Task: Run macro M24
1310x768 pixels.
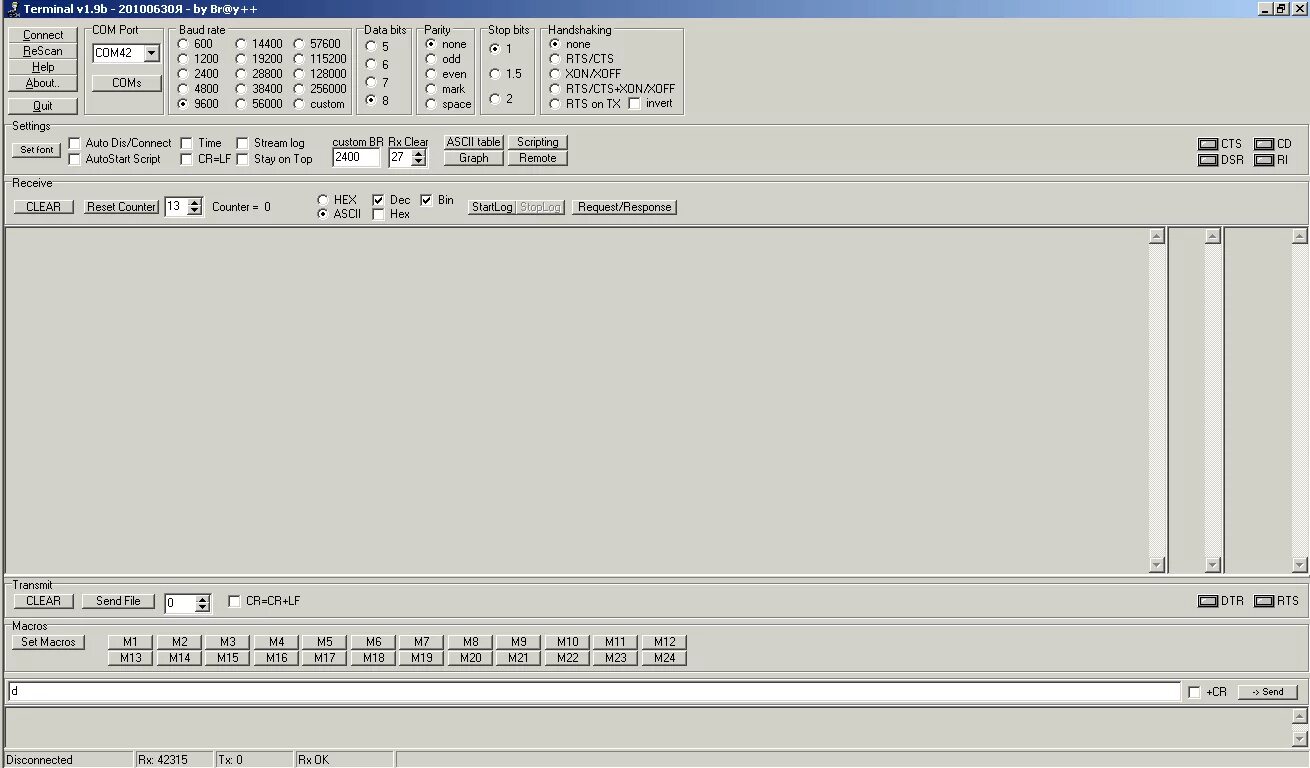Action: pyautogui.click(x=664, y=658)
